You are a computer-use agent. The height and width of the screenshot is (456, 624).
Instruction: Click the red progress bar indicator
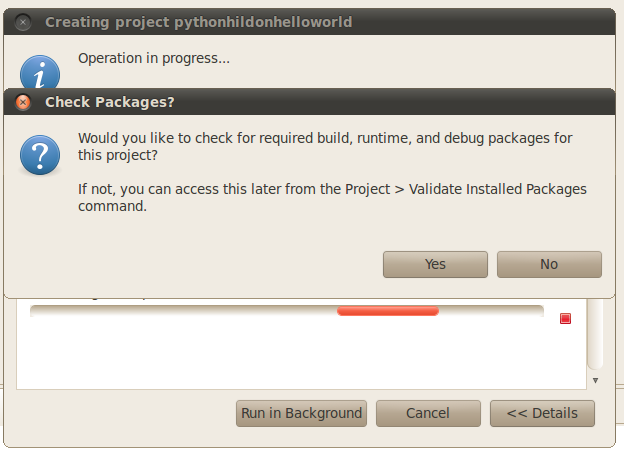(388, 311)
